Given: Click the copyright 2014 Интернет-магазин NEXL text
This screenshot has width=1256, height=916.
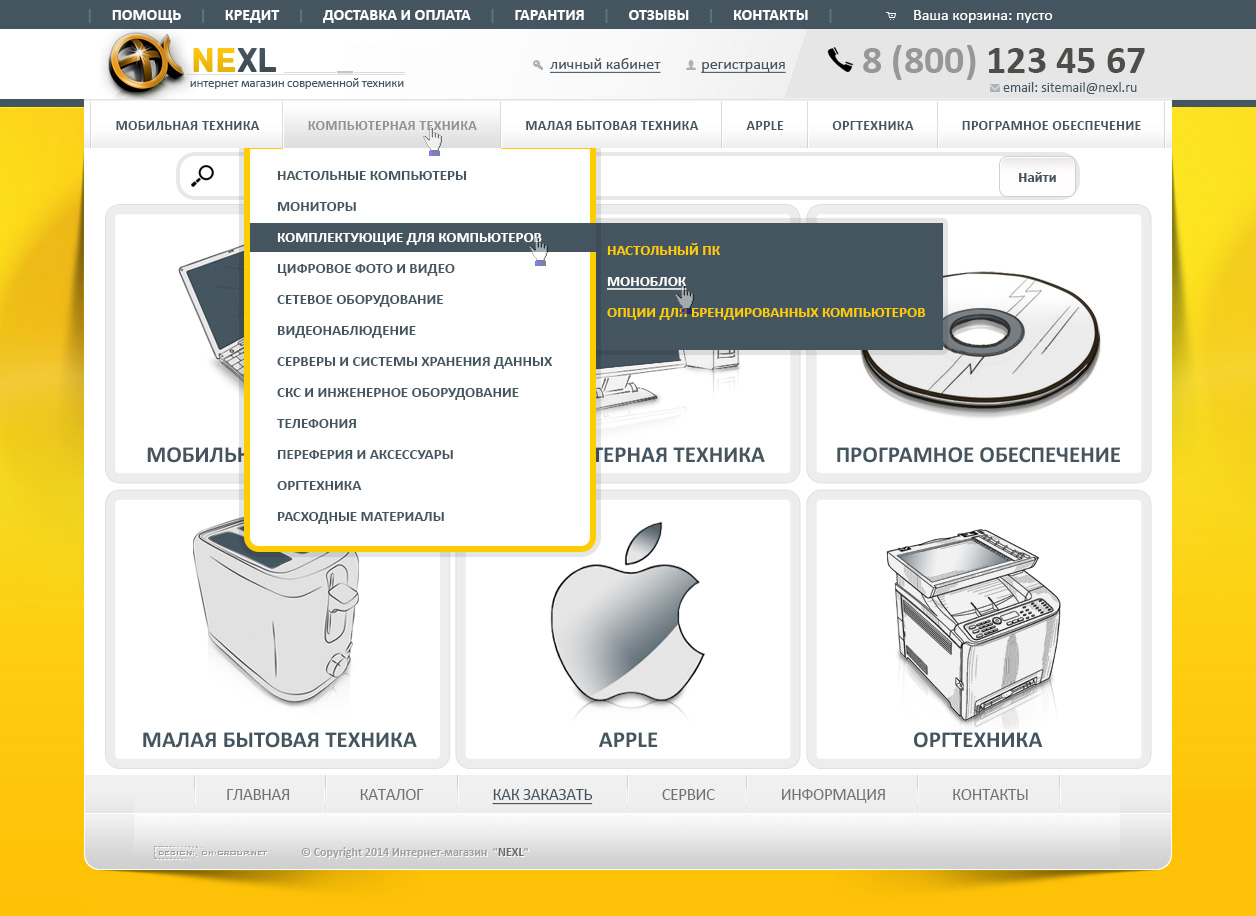Looking at the screenshot, I should (x=415, y=852).
